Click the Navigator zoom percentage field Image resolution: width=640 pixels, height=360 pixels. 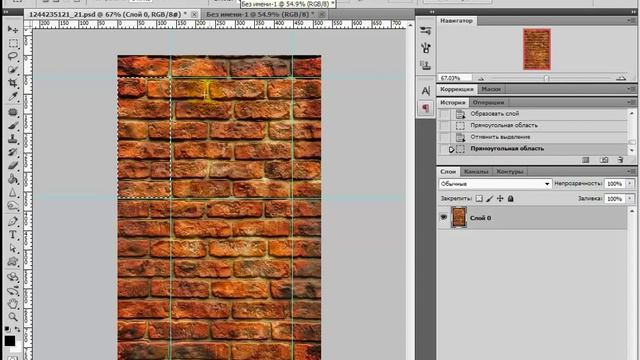[x=454, y=78]
